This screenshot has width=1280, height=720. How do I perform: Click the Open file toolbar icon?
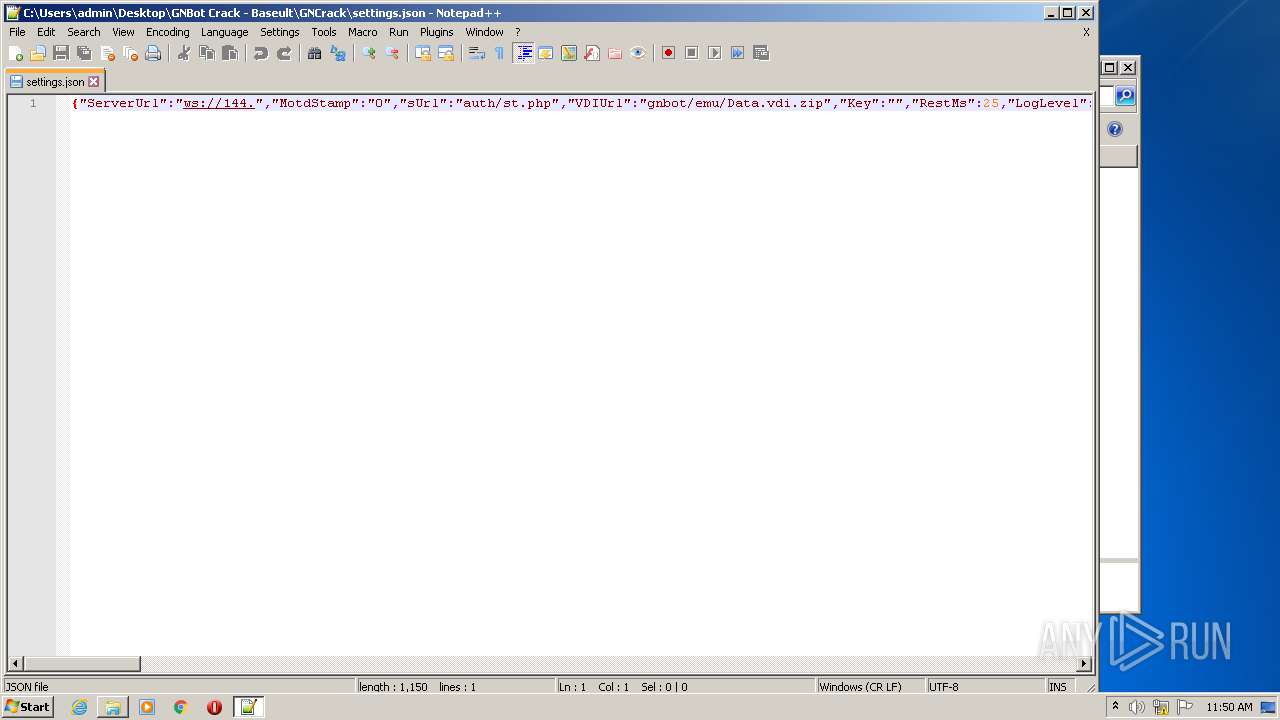[38, 53]
